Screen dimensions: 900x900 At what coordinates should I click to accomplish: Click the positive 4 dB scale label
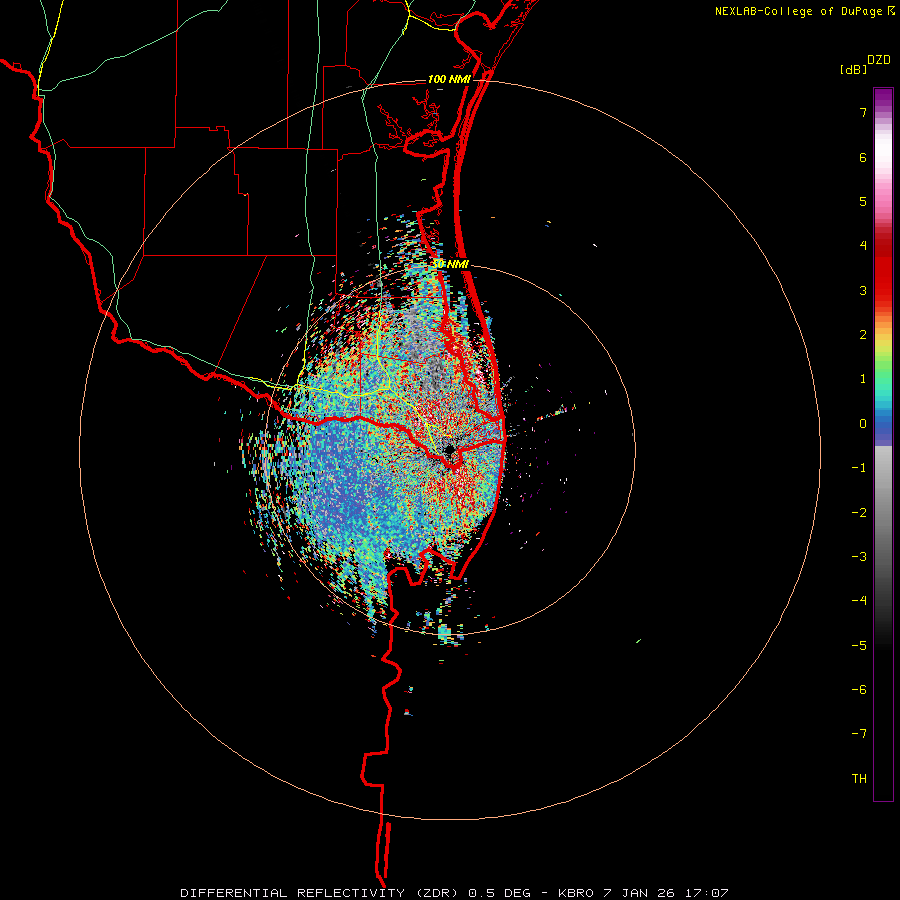click(863, 246)
